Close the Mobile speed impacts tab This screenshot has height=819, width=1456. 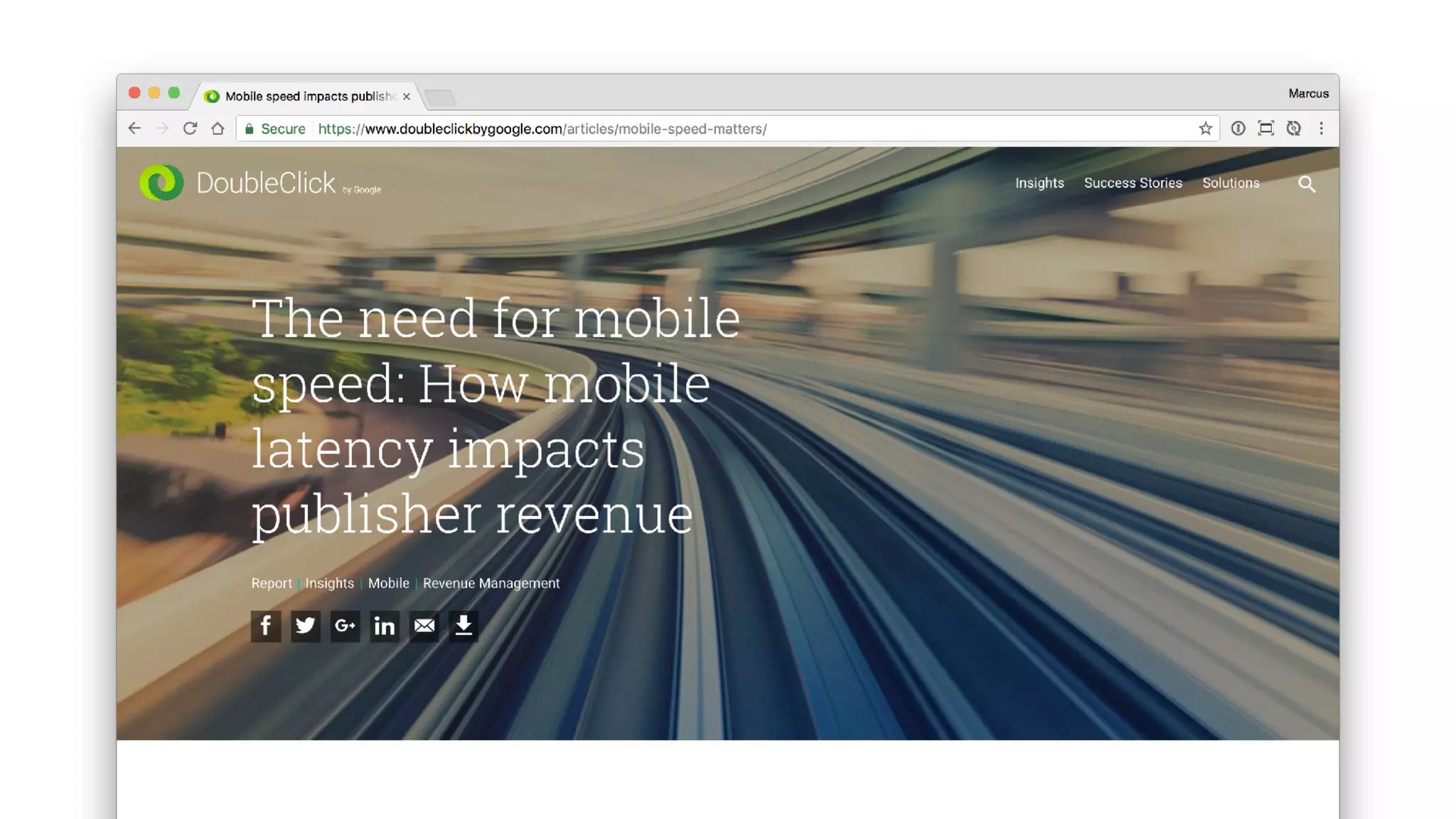click(x=407, y=97)
